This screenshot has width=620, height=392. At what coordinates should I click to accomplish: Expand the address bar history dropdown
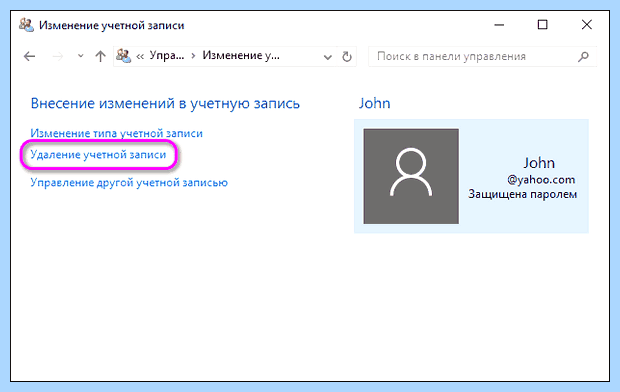click(x=327, y=57)
